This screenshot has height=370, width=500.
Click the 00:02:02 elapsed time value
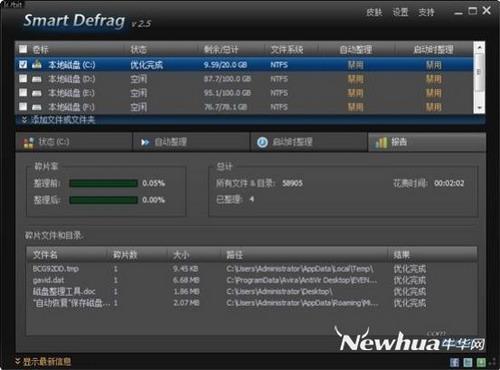(x=449, y=183)
